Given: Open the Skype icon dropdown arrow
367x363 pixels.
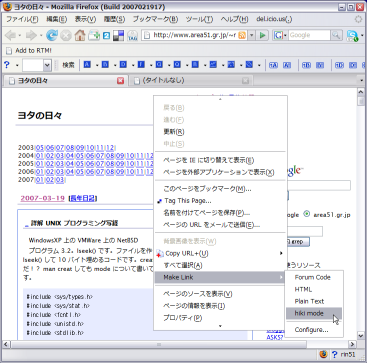Looking at the screenshot, I should tap(362, 35).
